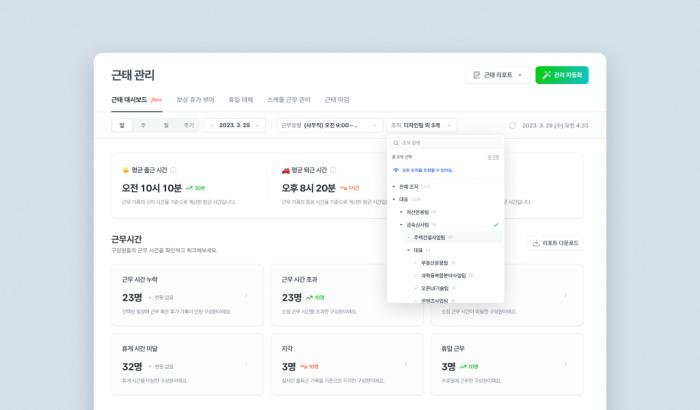Click the organization search input field
The width and height of the screenshot is (700, 410).
(446, 143)
